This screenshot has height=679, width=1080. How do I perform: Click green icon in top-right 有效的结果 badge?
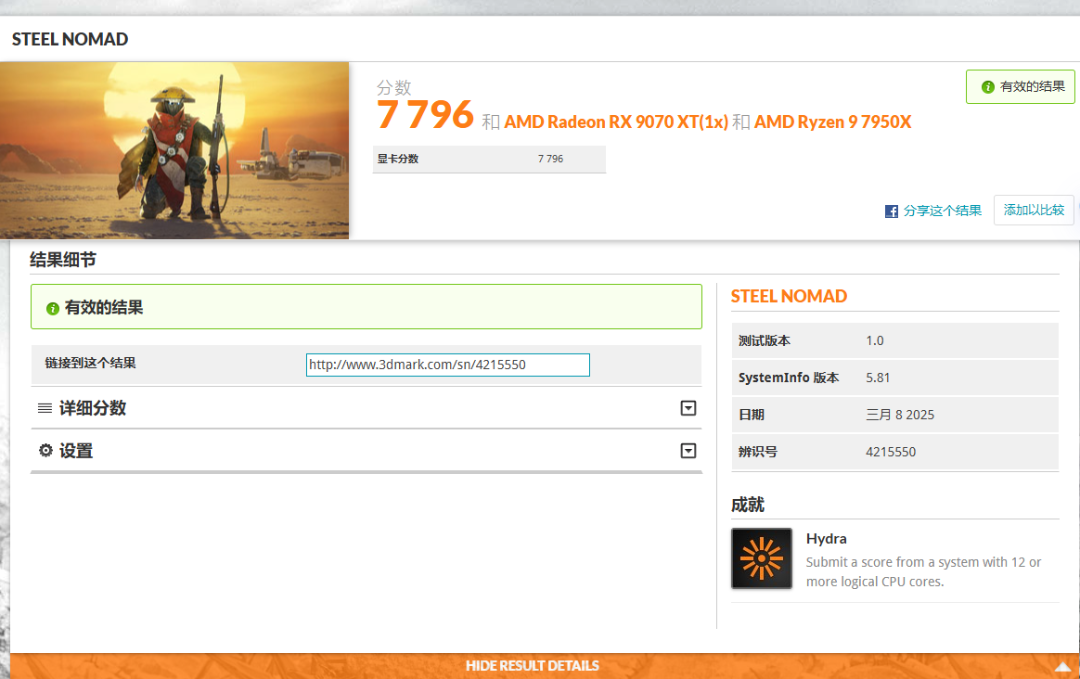[988, 87]
